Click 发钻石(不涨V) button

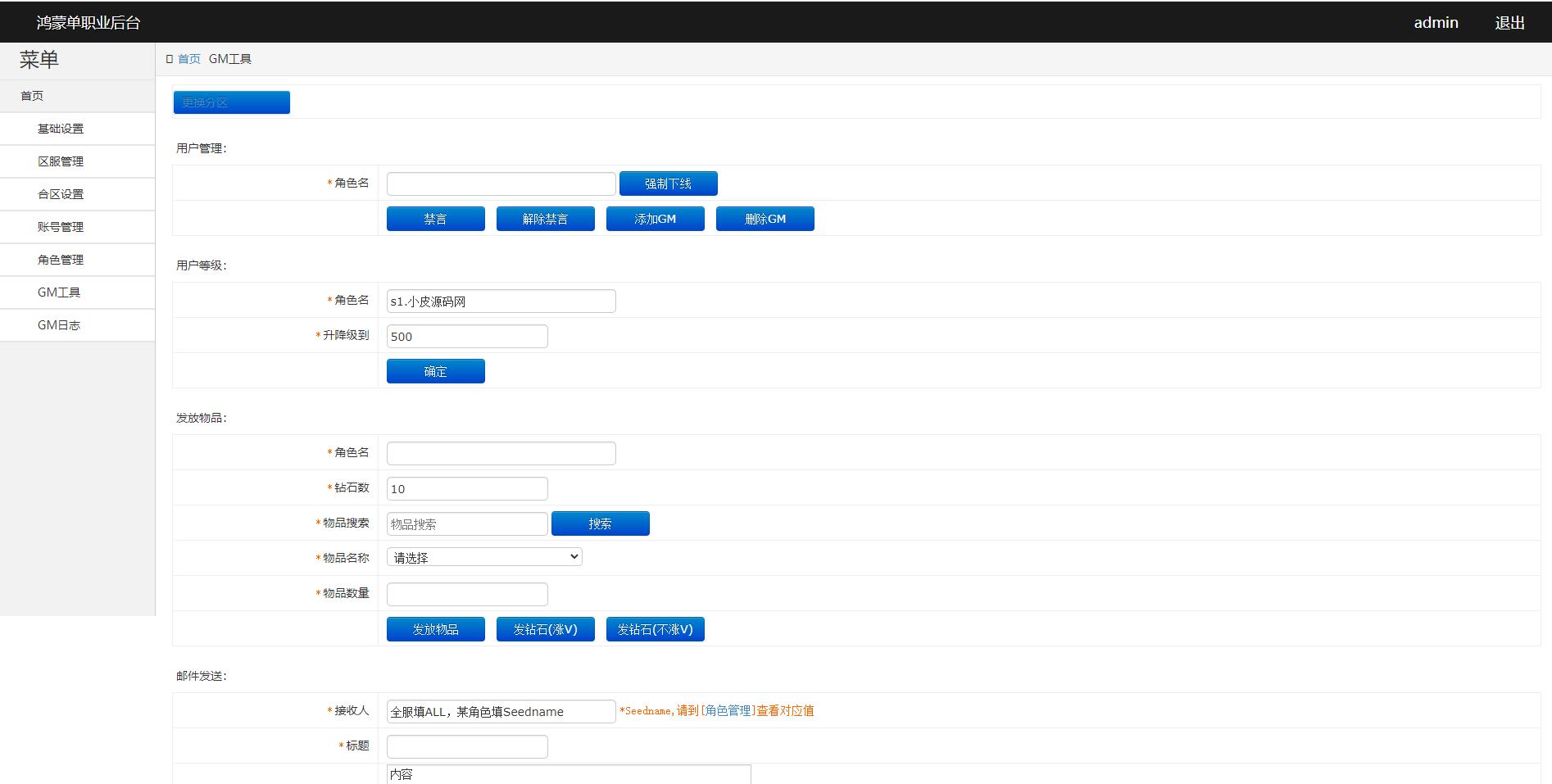[x=655, y=628]
